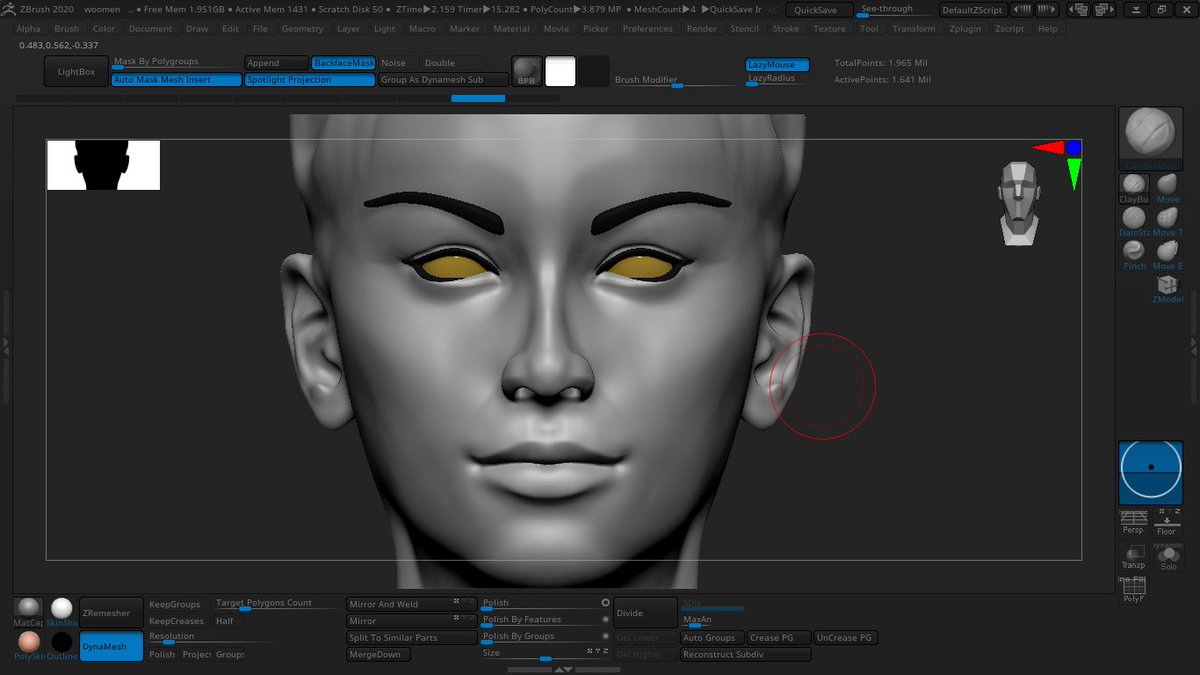Toggle Spotlight Projection
Screen dimensions: 1200x675
(309, 79)
